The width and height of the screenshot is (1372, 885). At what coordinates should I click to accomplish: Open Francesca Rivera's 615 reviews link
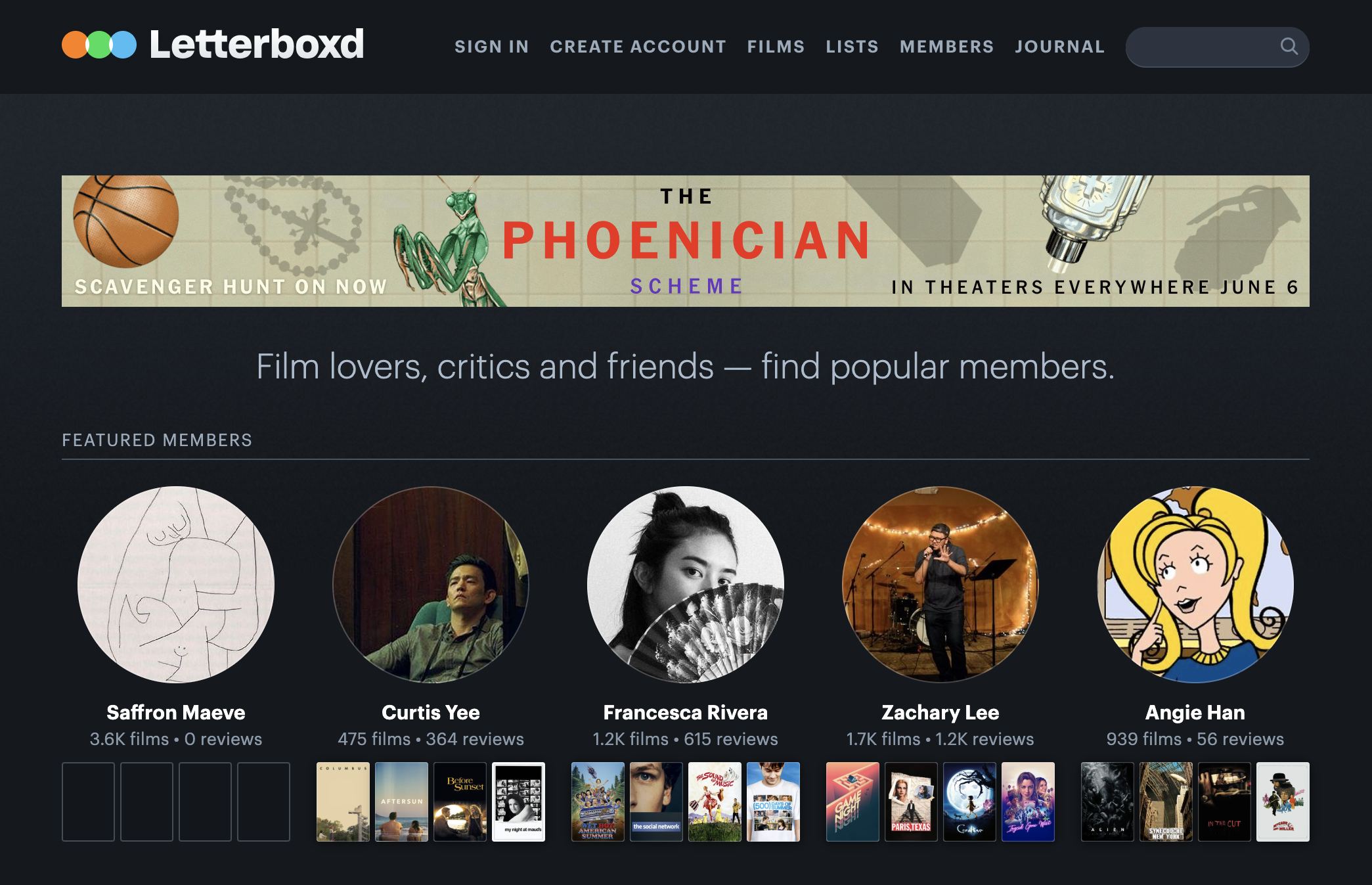pyautogui.click(x=731, y=739)
